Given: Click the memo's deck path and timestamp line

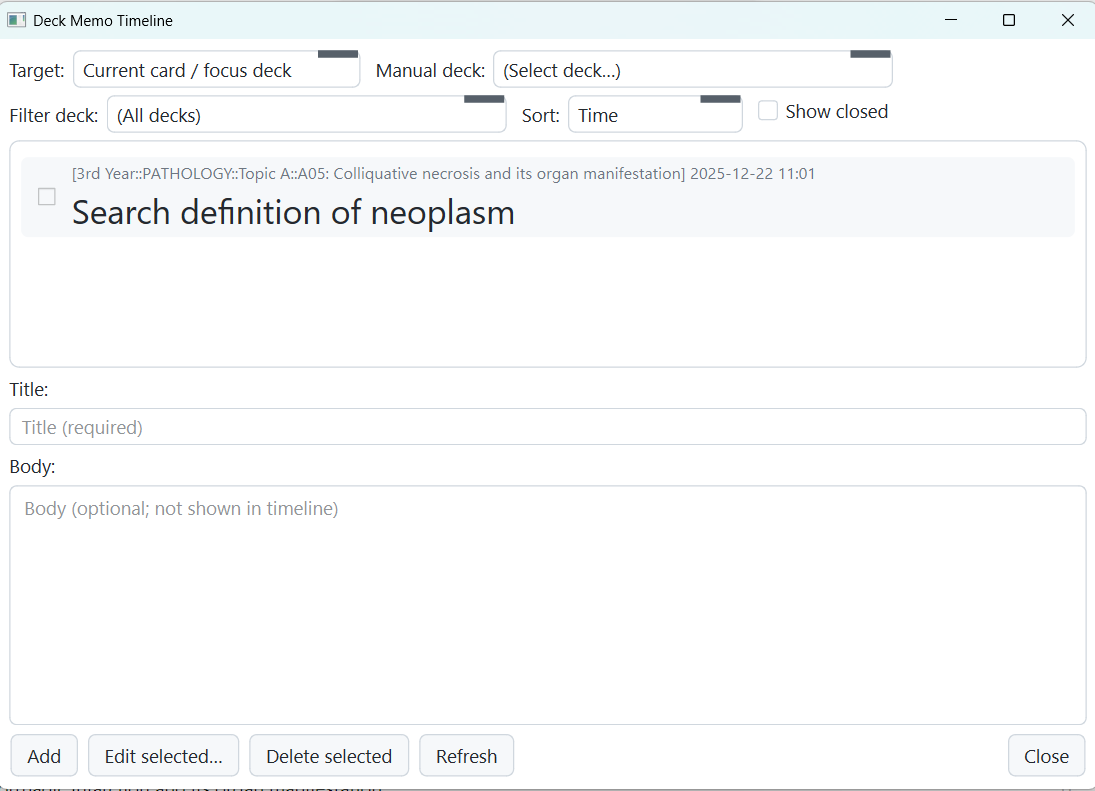Looking at the screenshot, I should coord(443,174).
